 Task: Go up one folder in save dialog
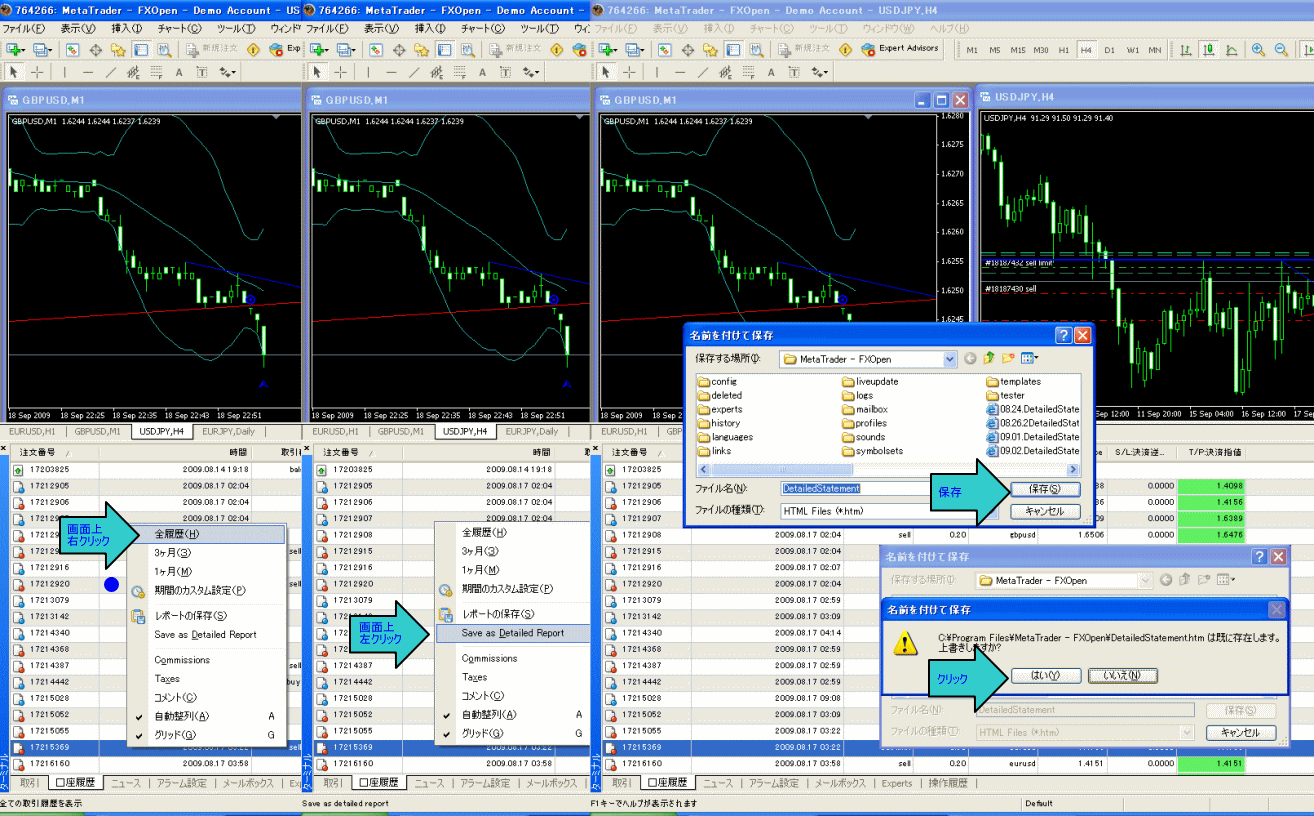[990, 358]
